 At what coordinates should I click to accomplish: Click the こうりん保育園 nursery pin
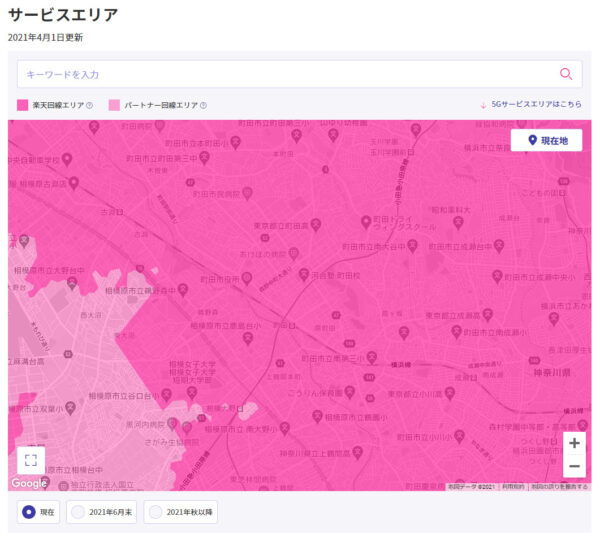point(349,392)
